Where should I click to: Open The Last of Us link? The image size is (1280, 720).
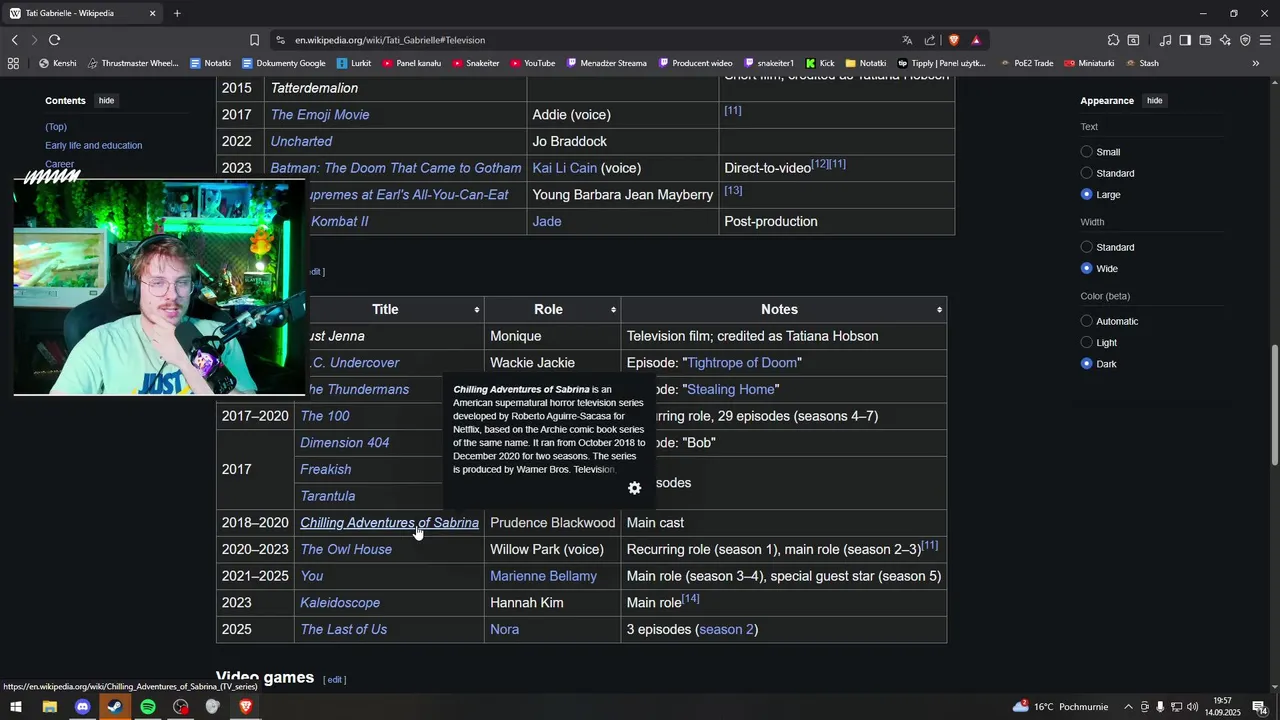pyautogui.click(x=343, y=630)
